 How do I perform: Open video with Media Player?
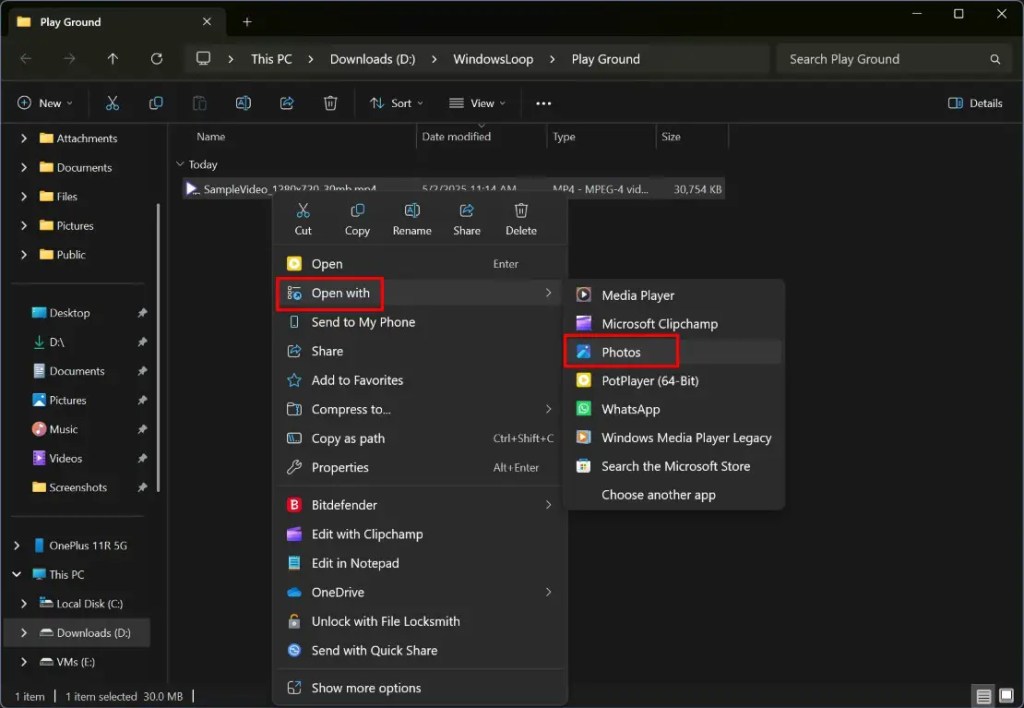(673, 295)
